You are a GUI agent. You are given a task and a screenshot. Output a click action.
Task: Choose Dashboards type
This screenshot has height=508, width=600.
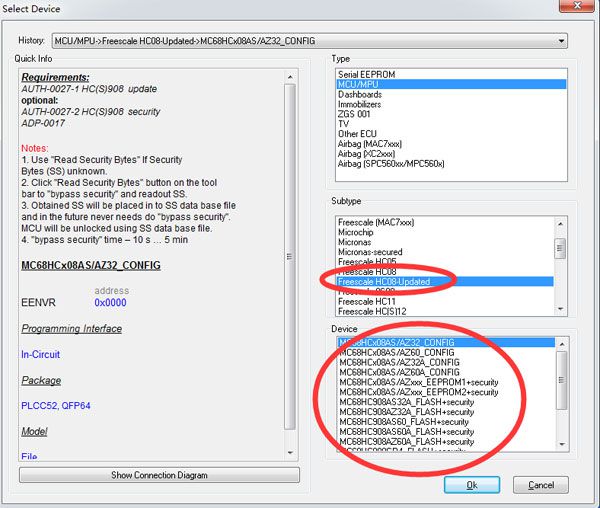451,94
